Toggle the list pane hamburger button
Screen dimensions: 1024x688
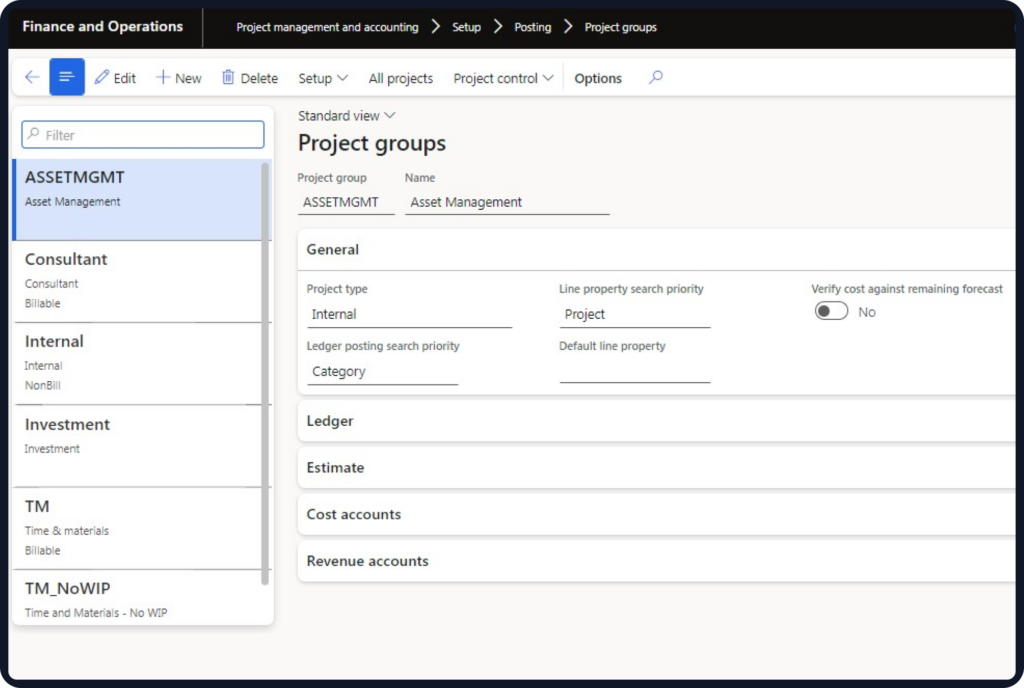67,77
